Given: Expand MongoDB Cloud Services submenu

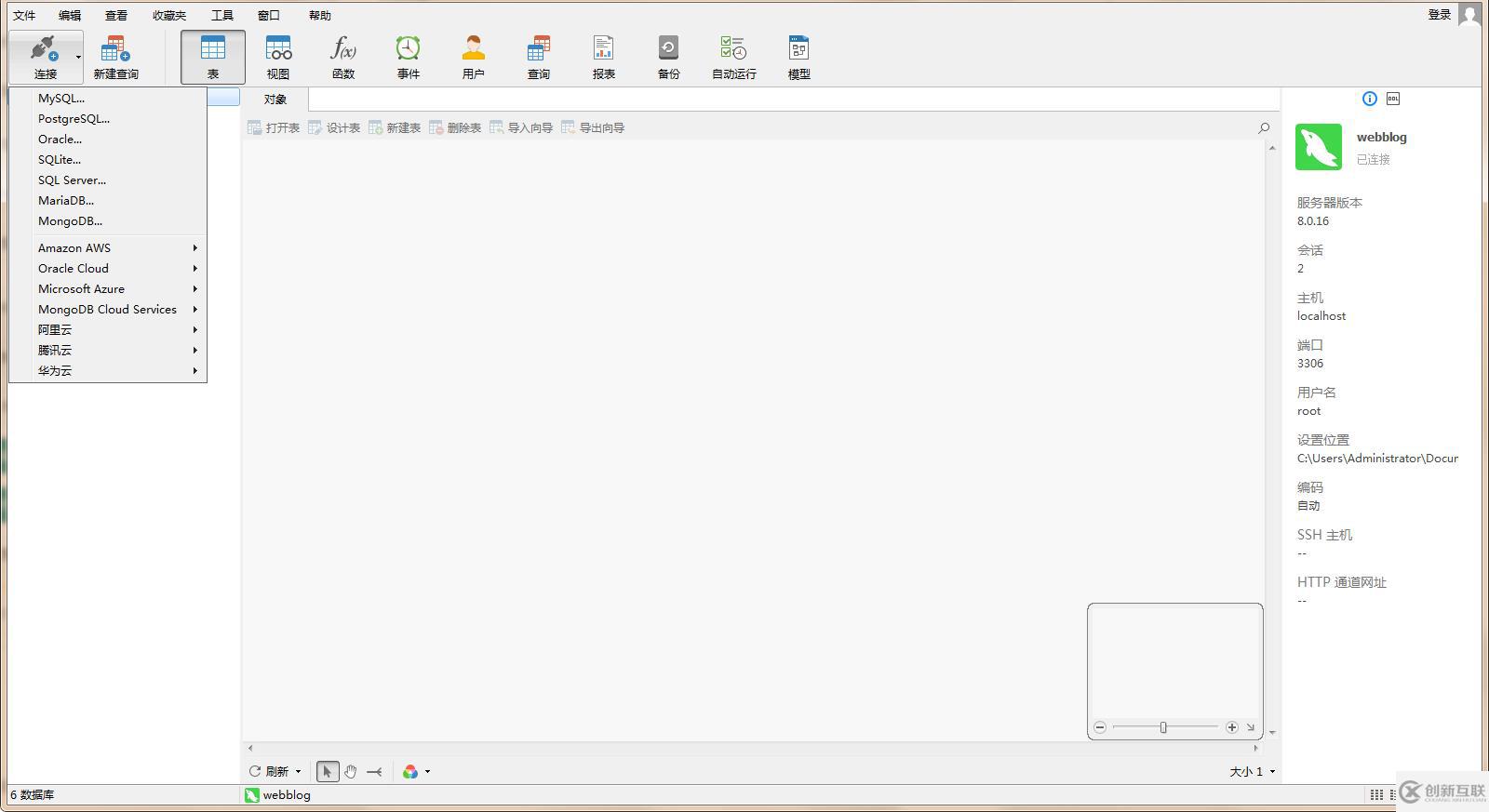Looking at the screenshot, I should (108, 309).
